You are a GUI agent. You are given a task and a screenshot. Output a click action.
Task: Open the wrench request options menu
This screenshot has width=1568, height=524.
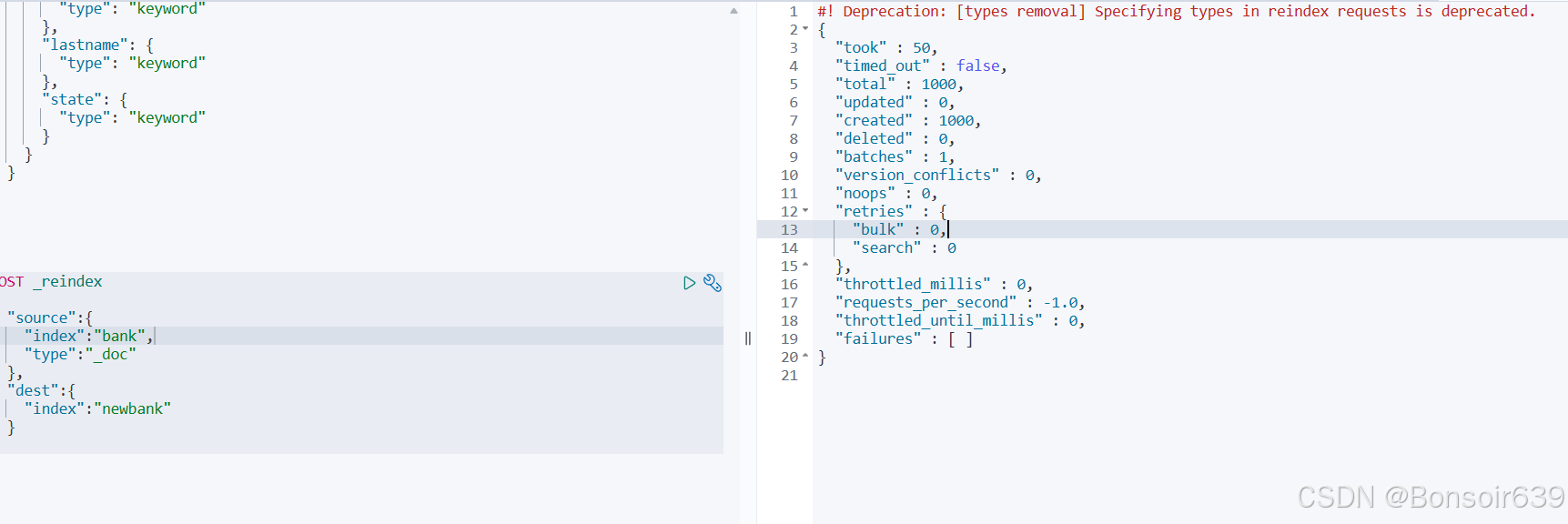(713, 283)
